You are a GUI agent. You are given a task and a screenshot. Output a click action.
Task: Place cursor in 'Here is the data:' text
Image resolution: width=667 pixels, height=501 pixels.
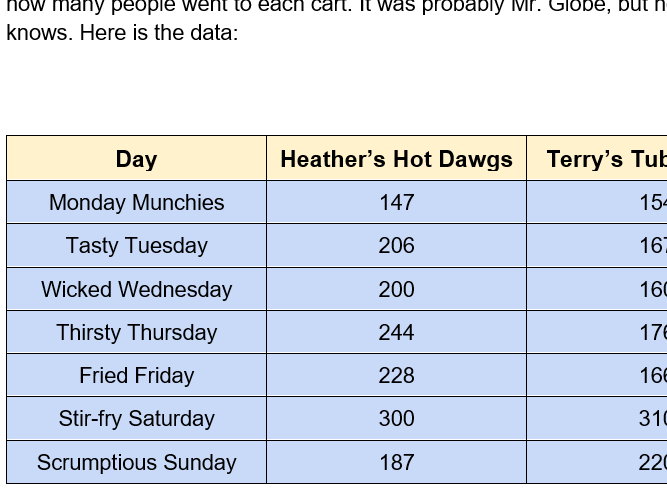[159, 32]
